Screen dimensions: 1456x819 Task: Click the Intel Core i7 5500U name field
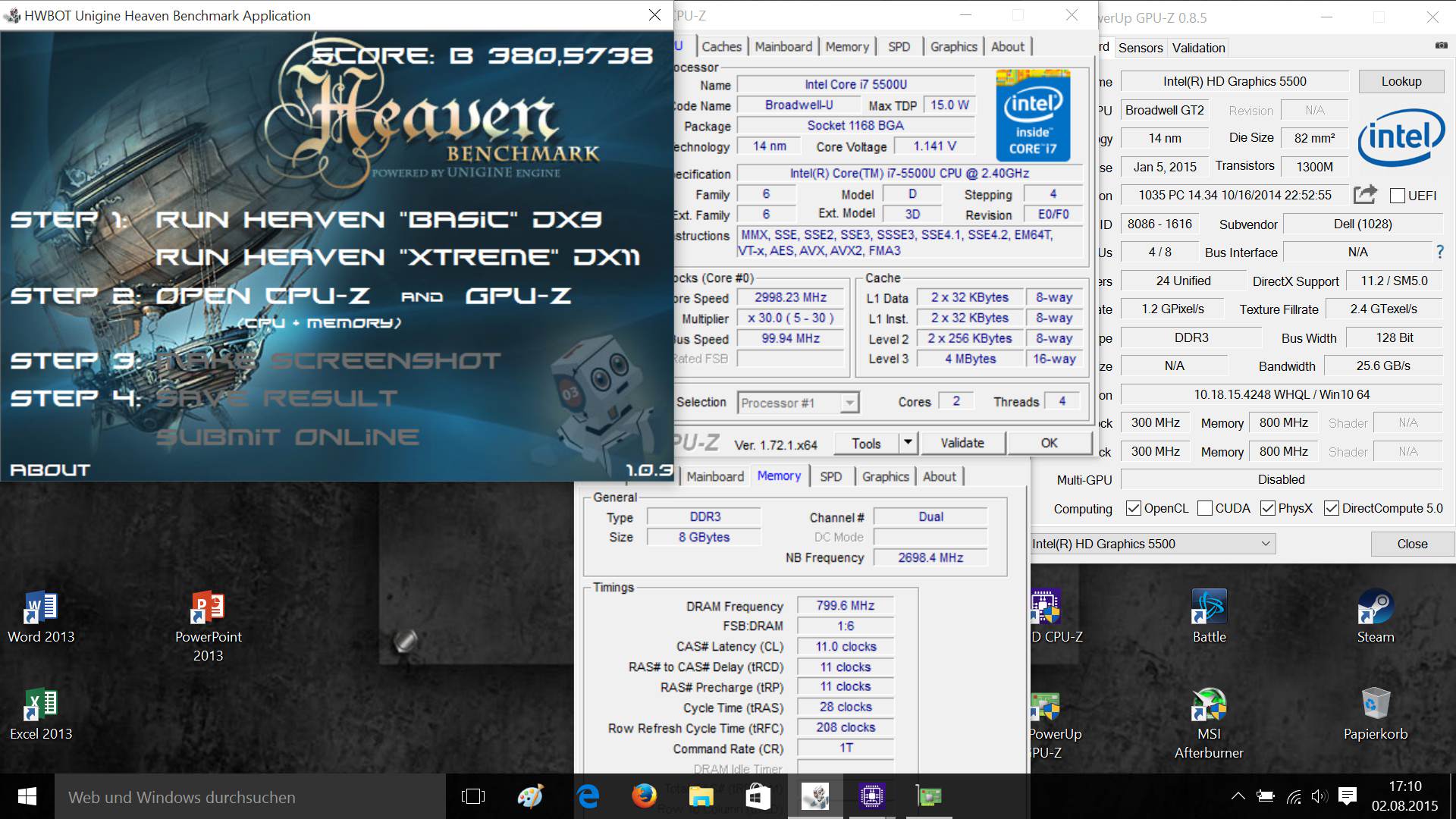click(x=855, y=84)
